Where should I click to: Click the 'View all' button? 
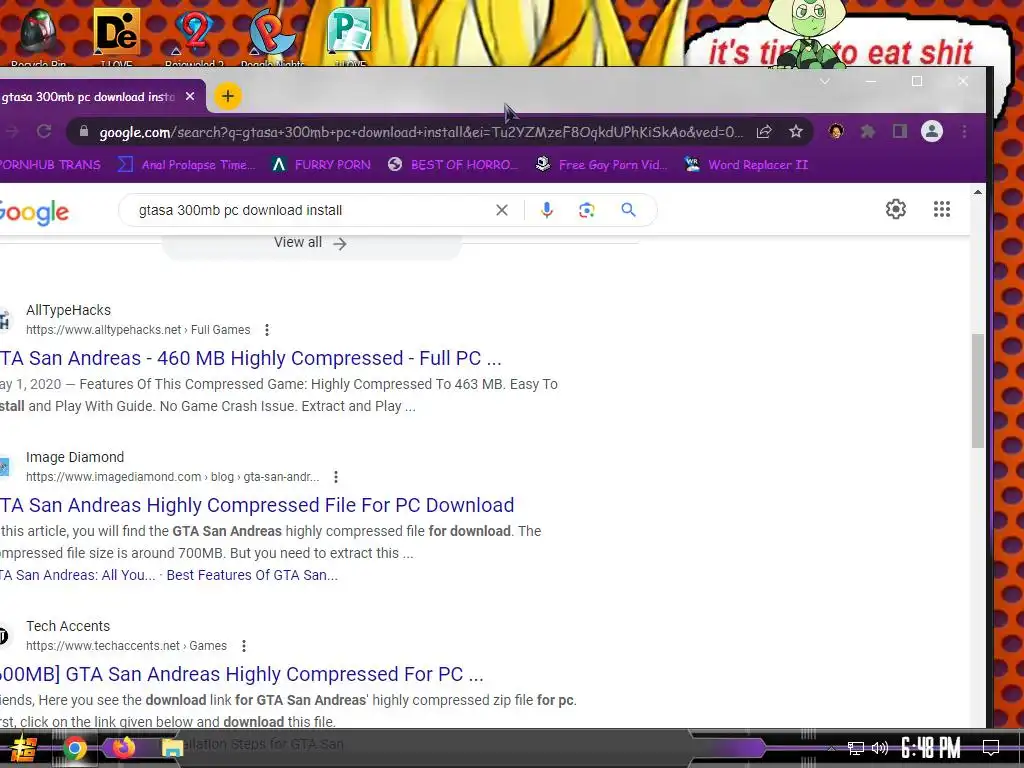tap(311, 243)
